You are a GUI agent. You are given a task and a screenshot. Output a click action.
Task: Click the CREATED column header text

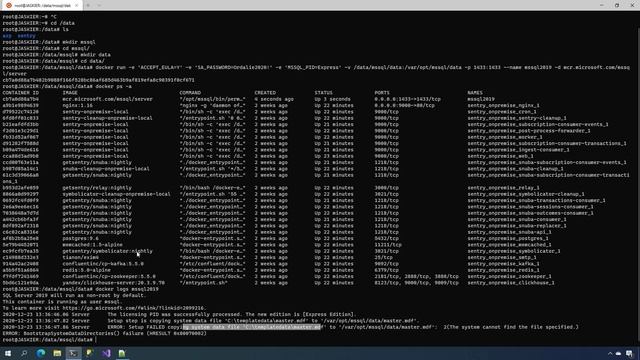(x=265, y=93)
